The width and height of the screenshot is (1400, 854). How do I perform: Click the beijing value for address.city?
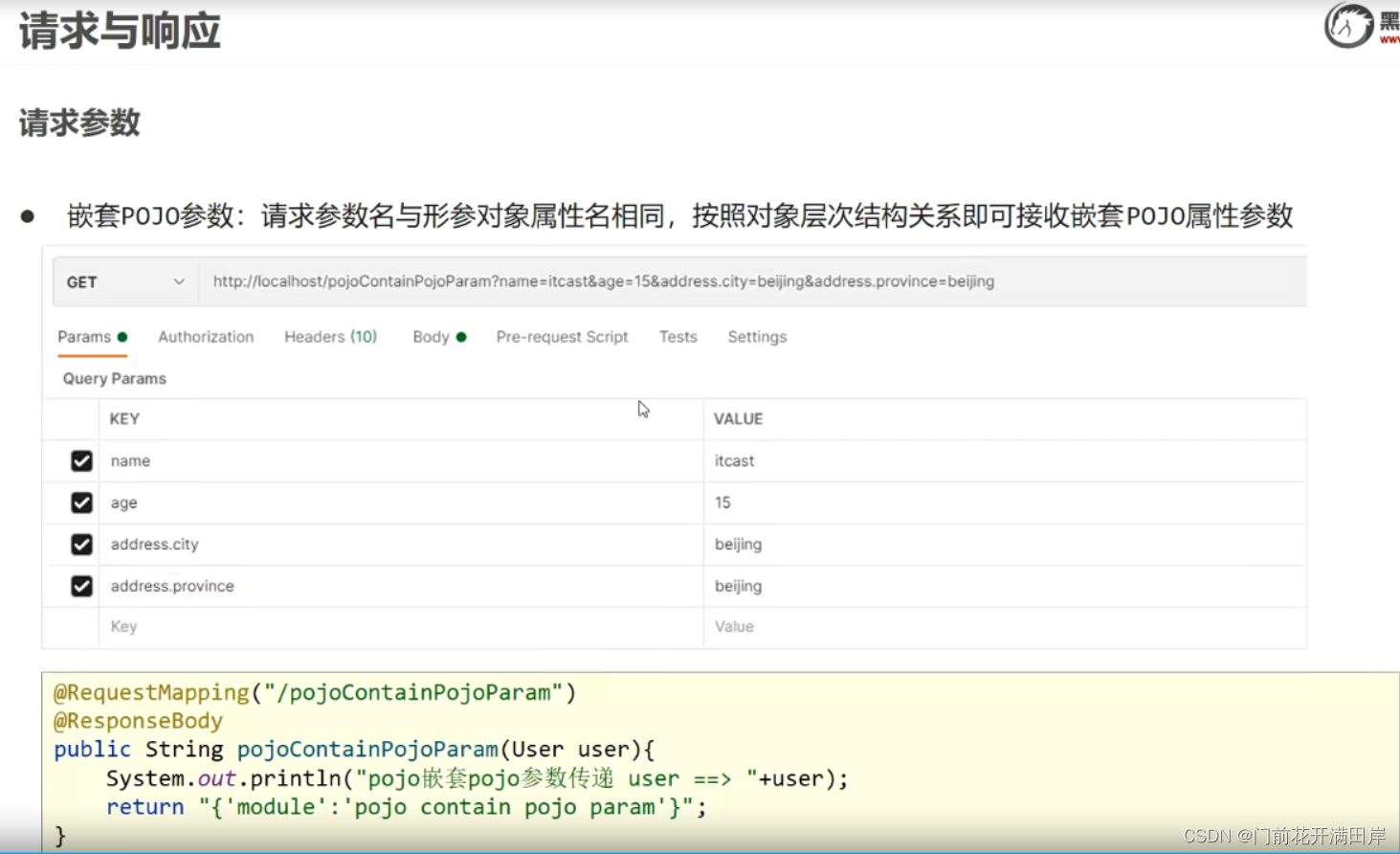pyautogui.click(x=1005, y=544)
